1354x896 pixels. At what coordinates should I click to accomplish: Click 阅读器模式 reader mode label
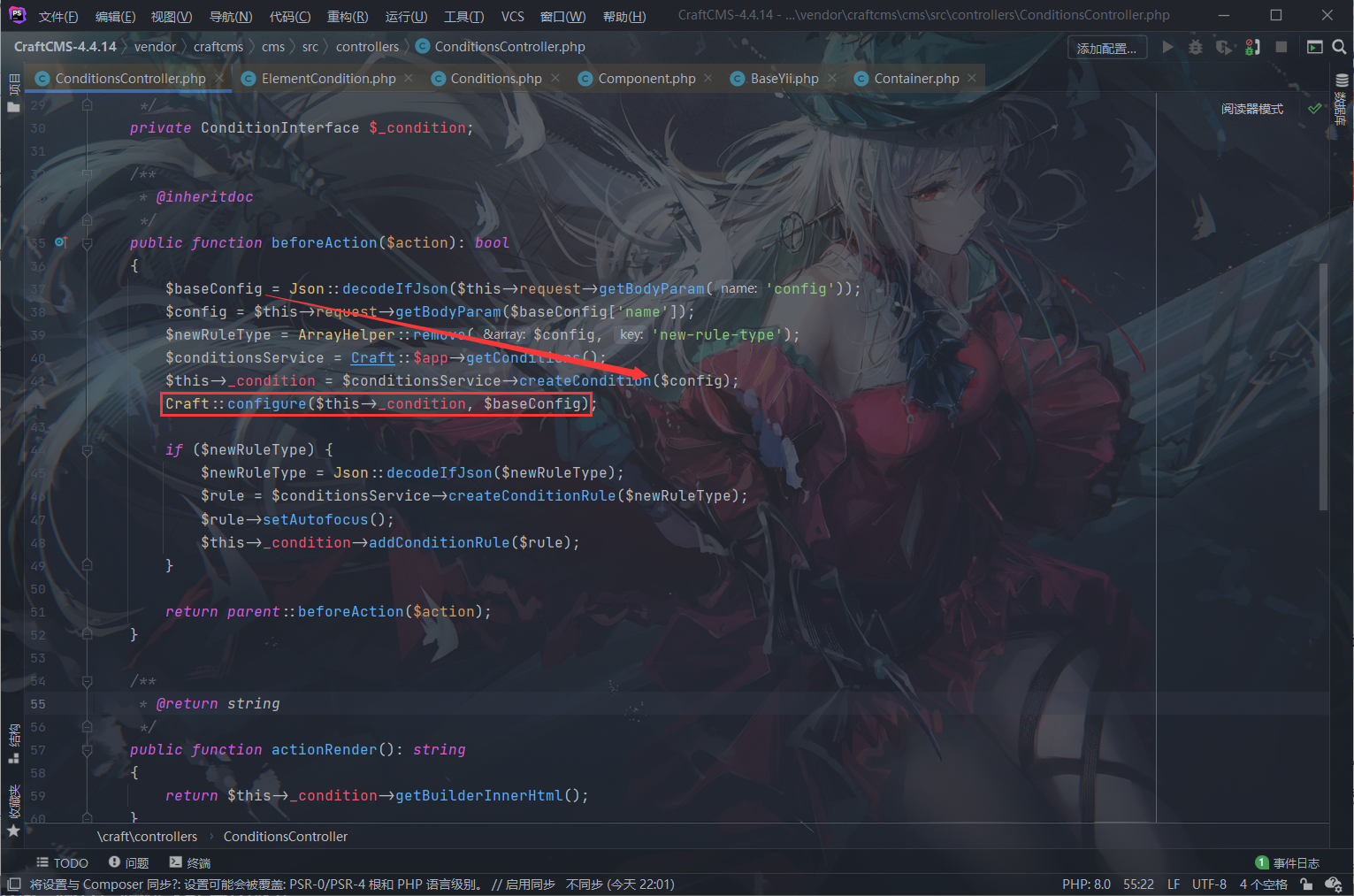coord(1252,109)
